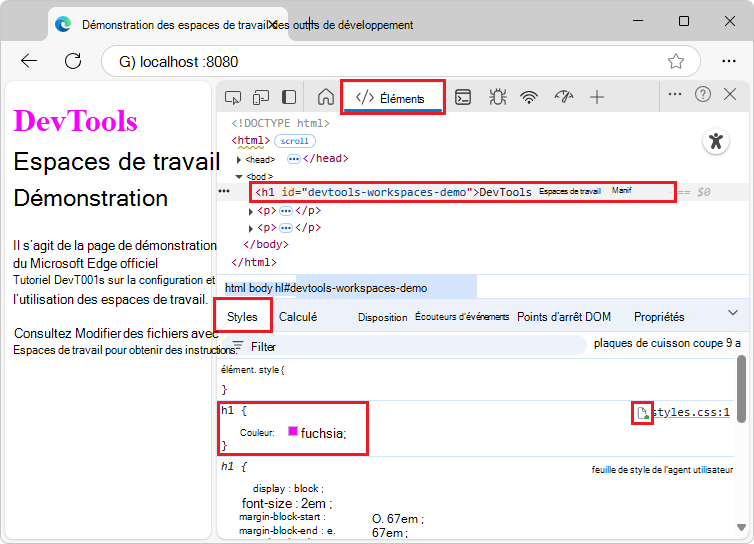Click the h1#devtools-workspaces-demo breadcrumb
This screenshot has height=544, width=754.
[x=351, y=288]
